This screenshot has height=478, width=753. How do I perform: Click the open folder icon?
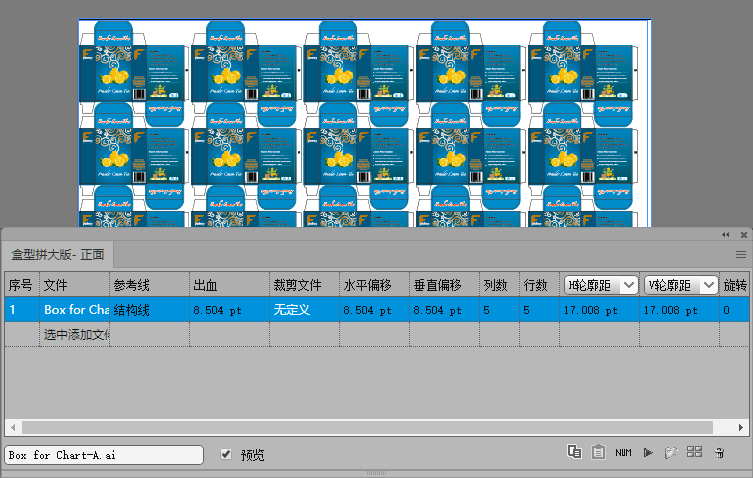coord(671,453)
